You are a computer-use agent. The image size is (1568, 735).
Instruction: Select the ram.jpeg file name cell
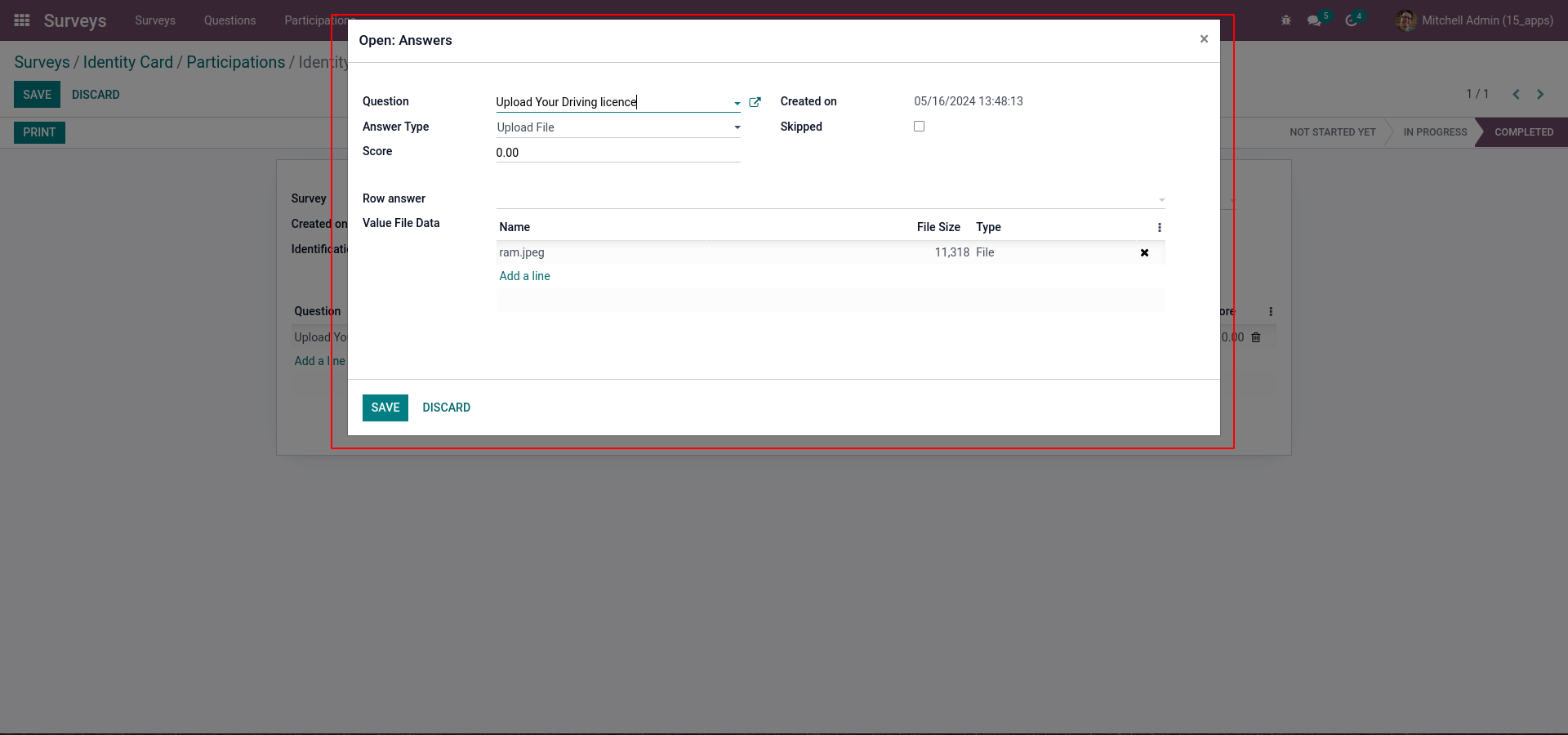(x=522, y=252)
